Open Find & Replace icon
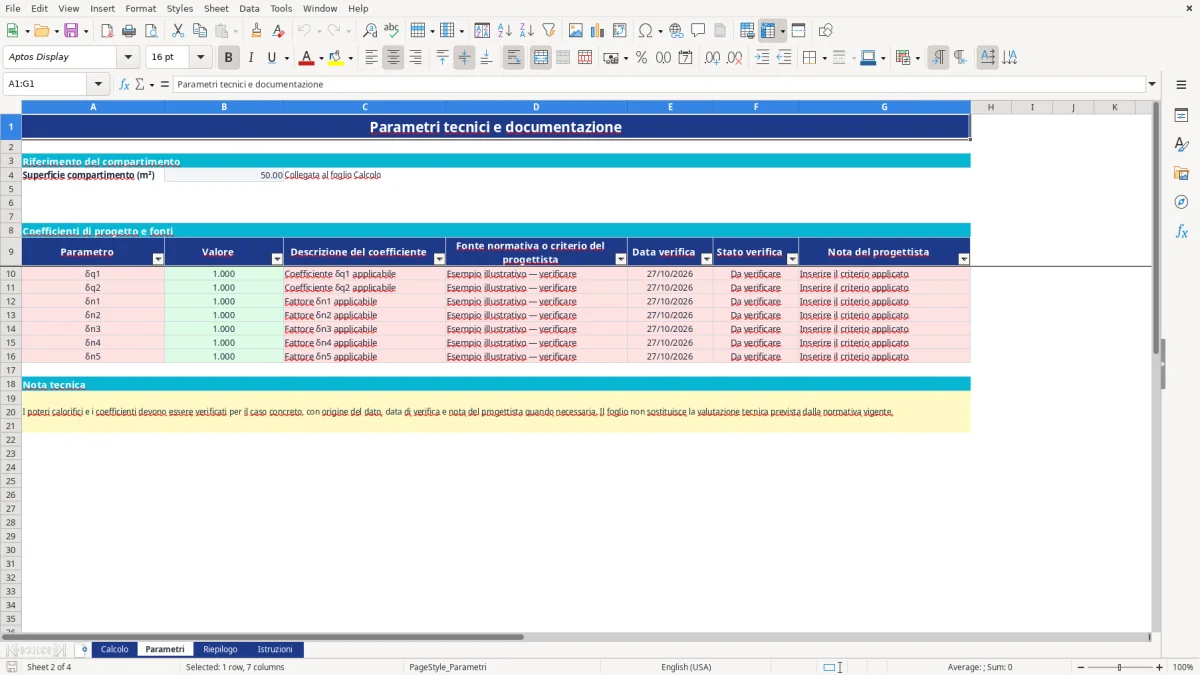The image size is (1200, 675). point(370,31)
